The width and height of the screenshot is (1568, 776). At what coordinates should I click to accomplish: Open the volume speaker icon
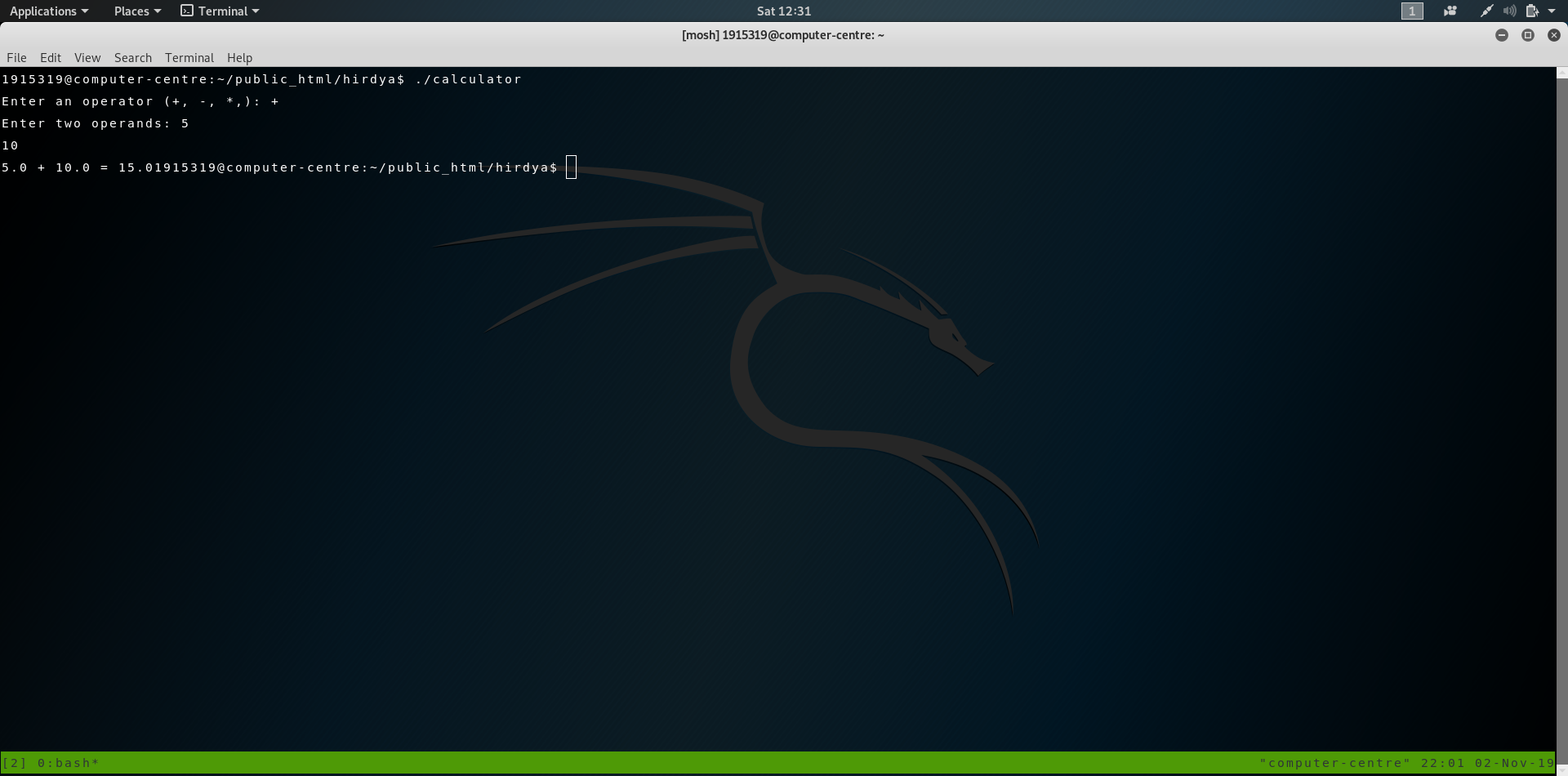click(x=1510, y=11)
